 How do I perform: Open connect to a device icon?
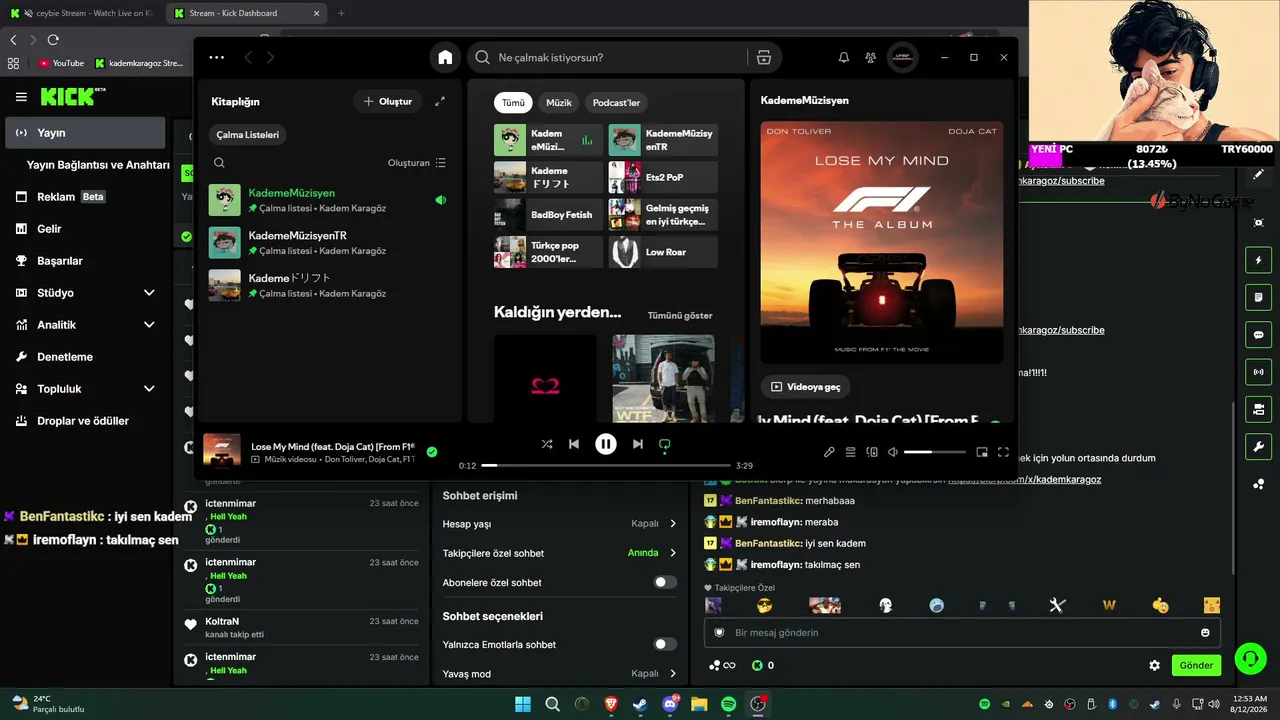point(872,452)
